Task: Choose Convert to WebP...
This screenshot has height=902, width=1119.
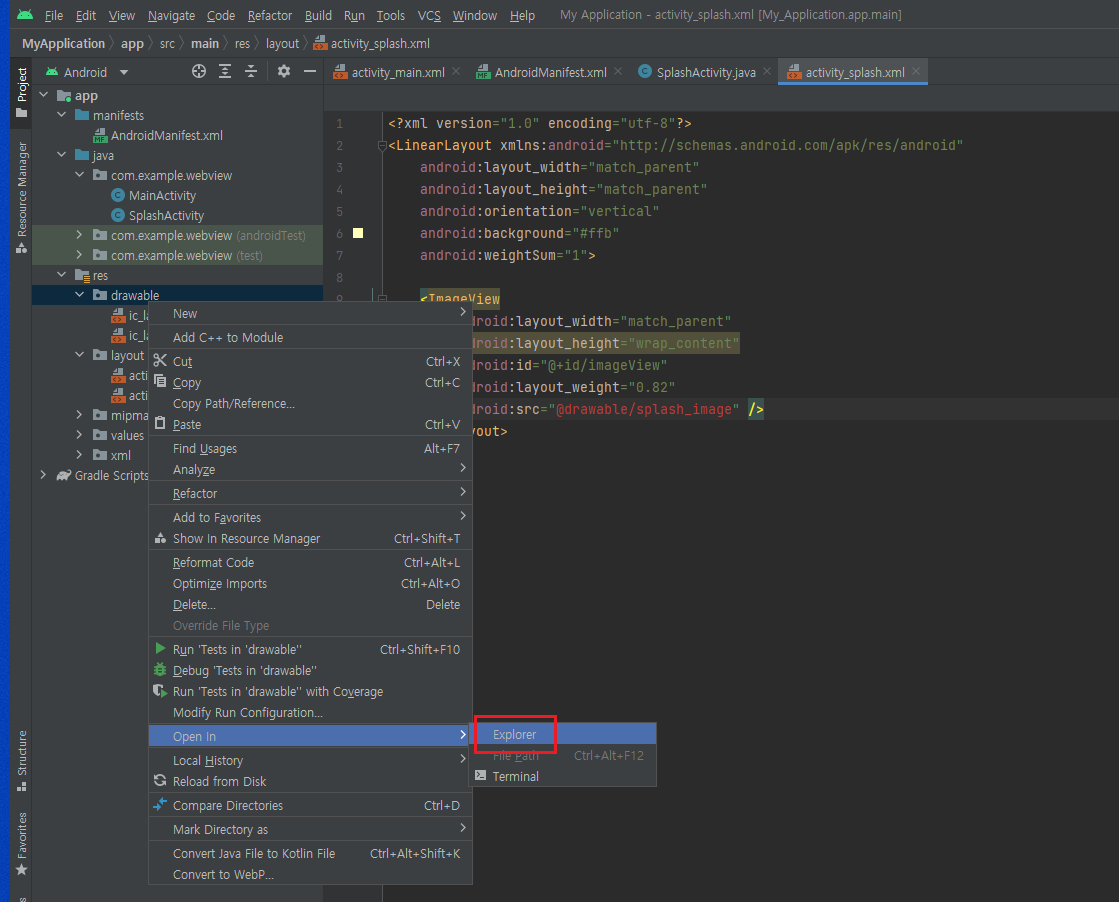Action: pos(310,875)
